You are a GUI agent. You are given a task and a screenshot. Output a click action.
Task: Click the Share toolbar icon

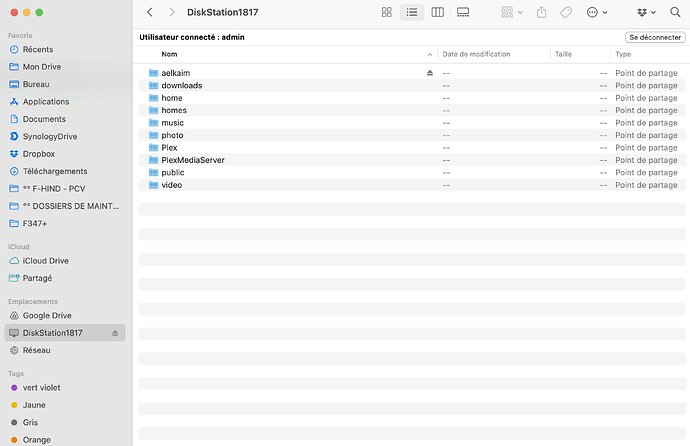tap(542, 12)
